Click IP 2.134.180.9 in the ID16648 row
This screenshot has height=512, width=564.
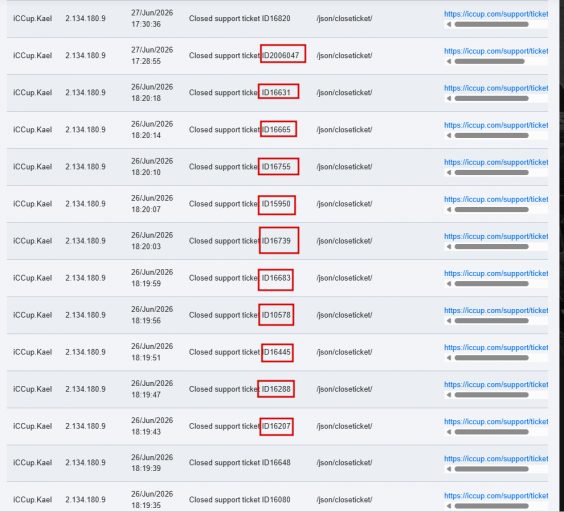85,462
